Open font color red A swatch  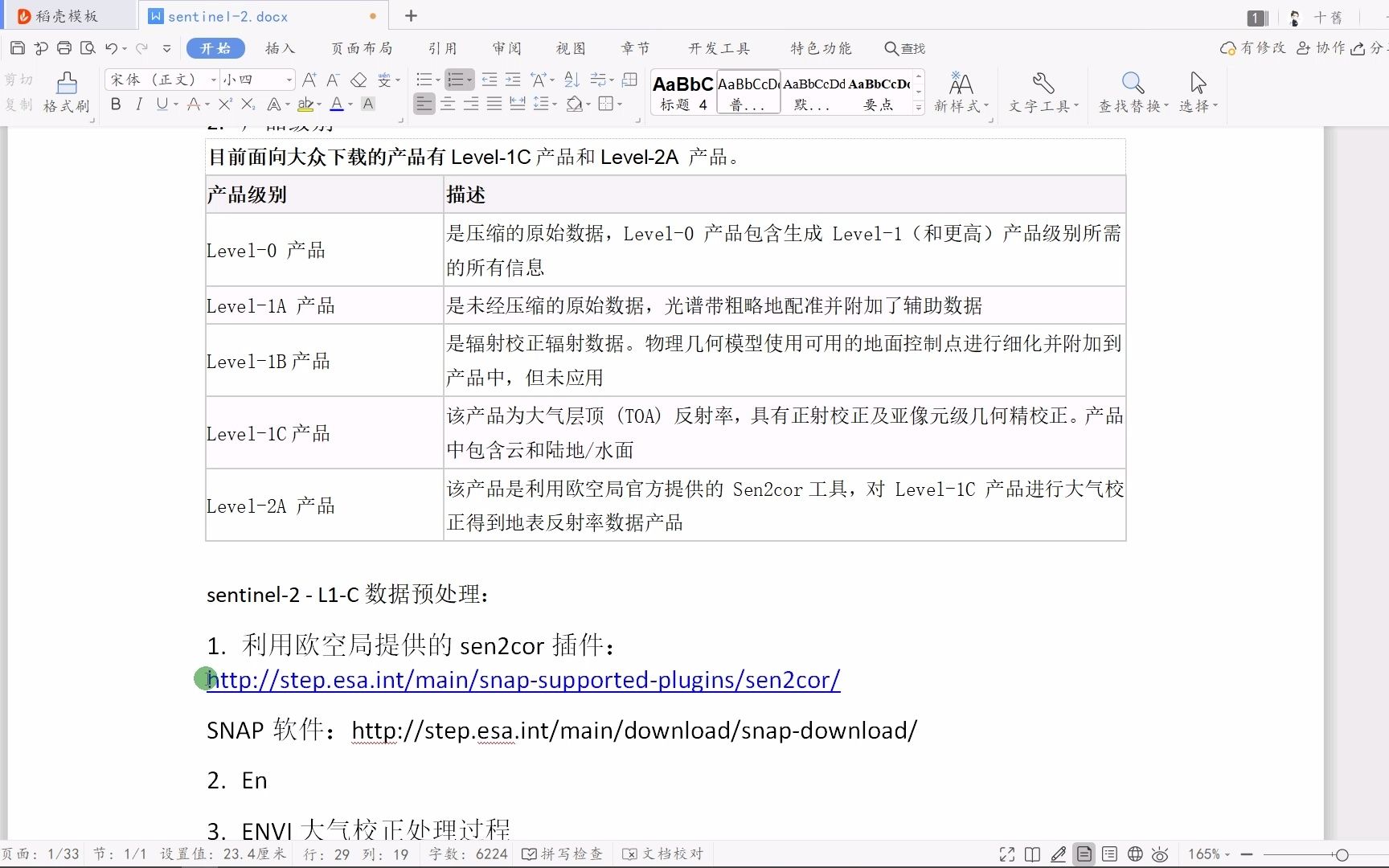(337, 104)
